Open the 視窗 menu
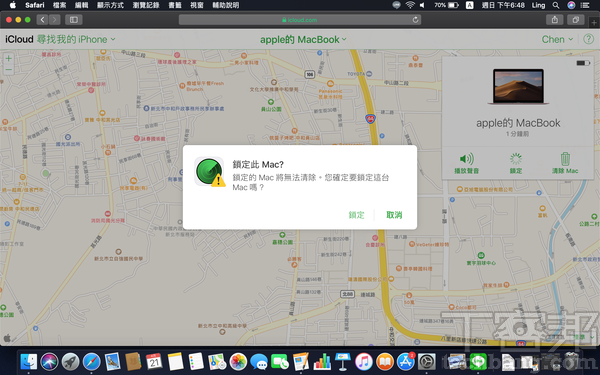Viewport: 600px width, 375px height. tap(197, 5)
